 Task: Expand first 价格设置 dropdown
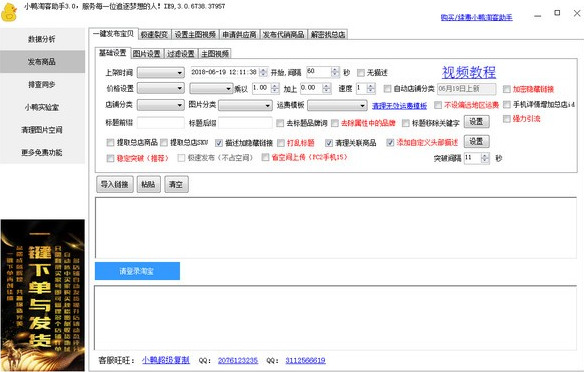tap(161, 88)
